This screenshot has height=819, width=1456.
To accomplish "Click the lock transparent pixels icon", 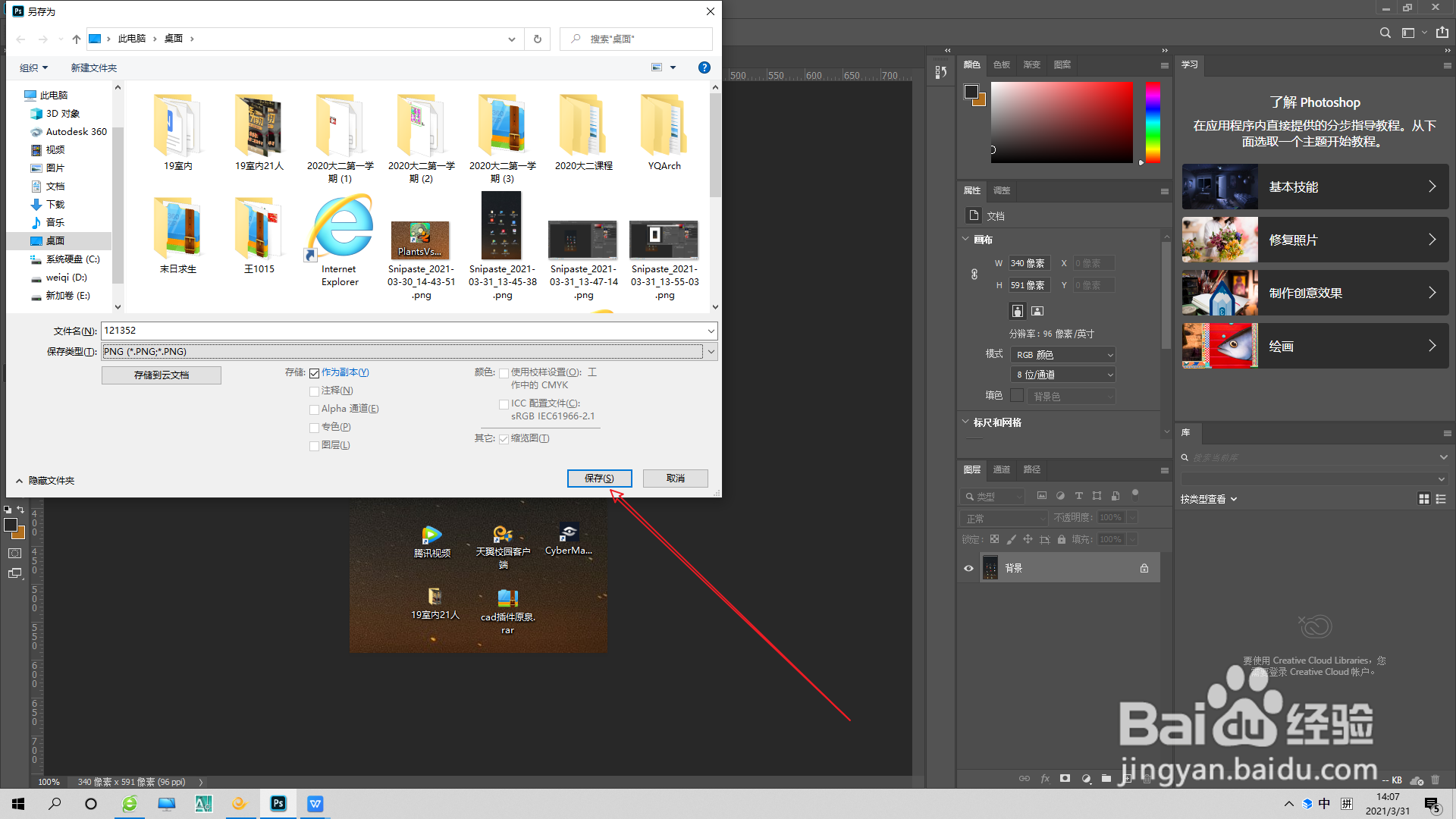I will [994, 539].
